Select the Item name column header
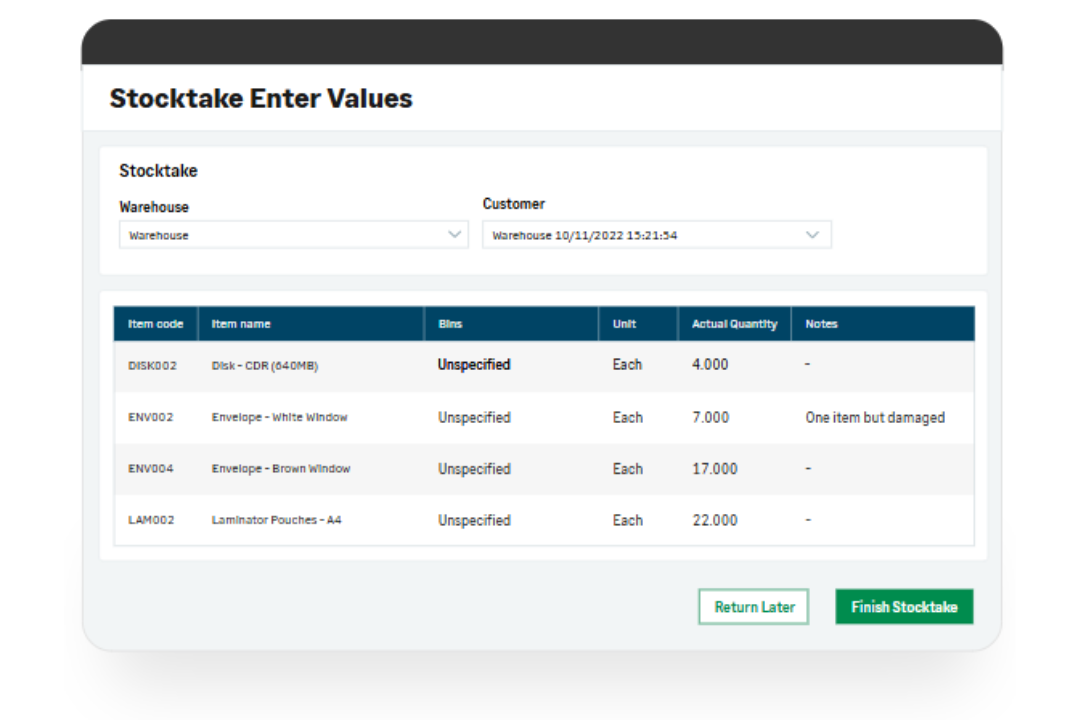This screenshot has width=1080, height=720. 238,323
